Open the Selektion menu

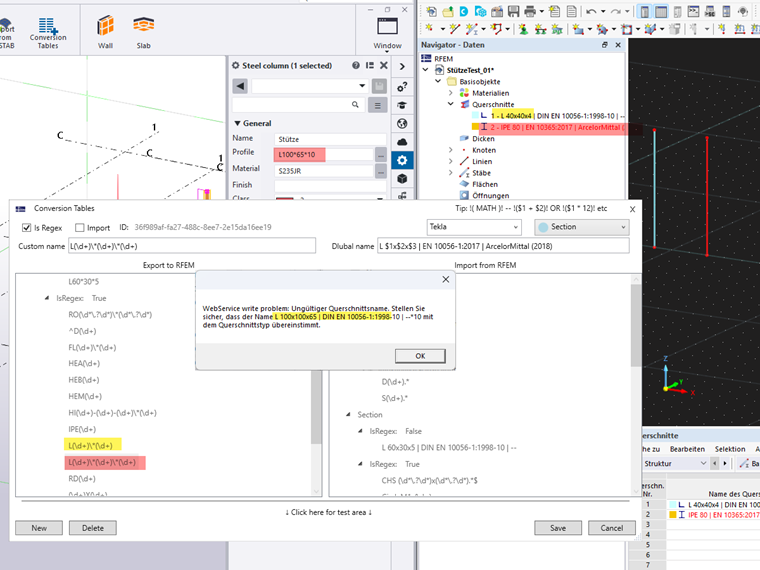(x=730, y=449)
